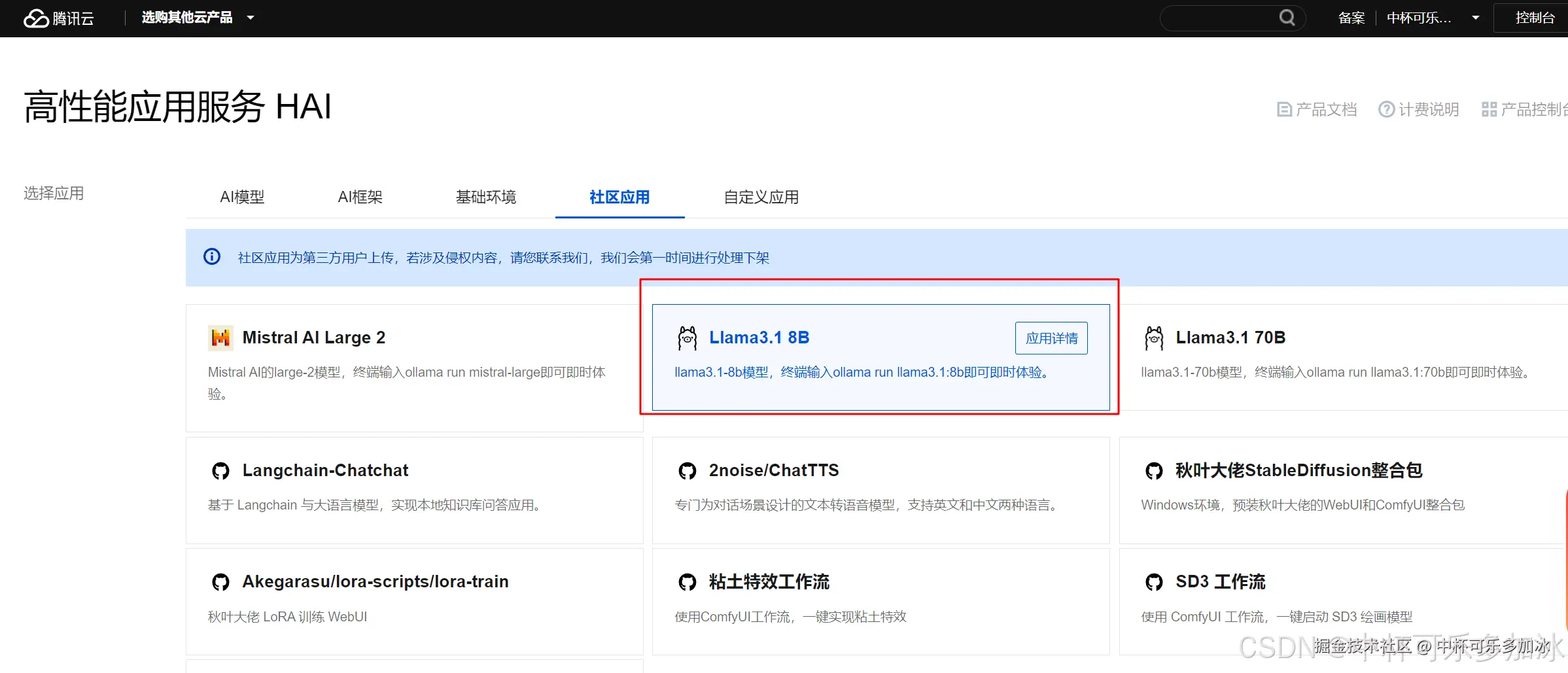Click the Llama3.1 70B llama icon
Screen dimensions: 1568x673
[1154, 337]
